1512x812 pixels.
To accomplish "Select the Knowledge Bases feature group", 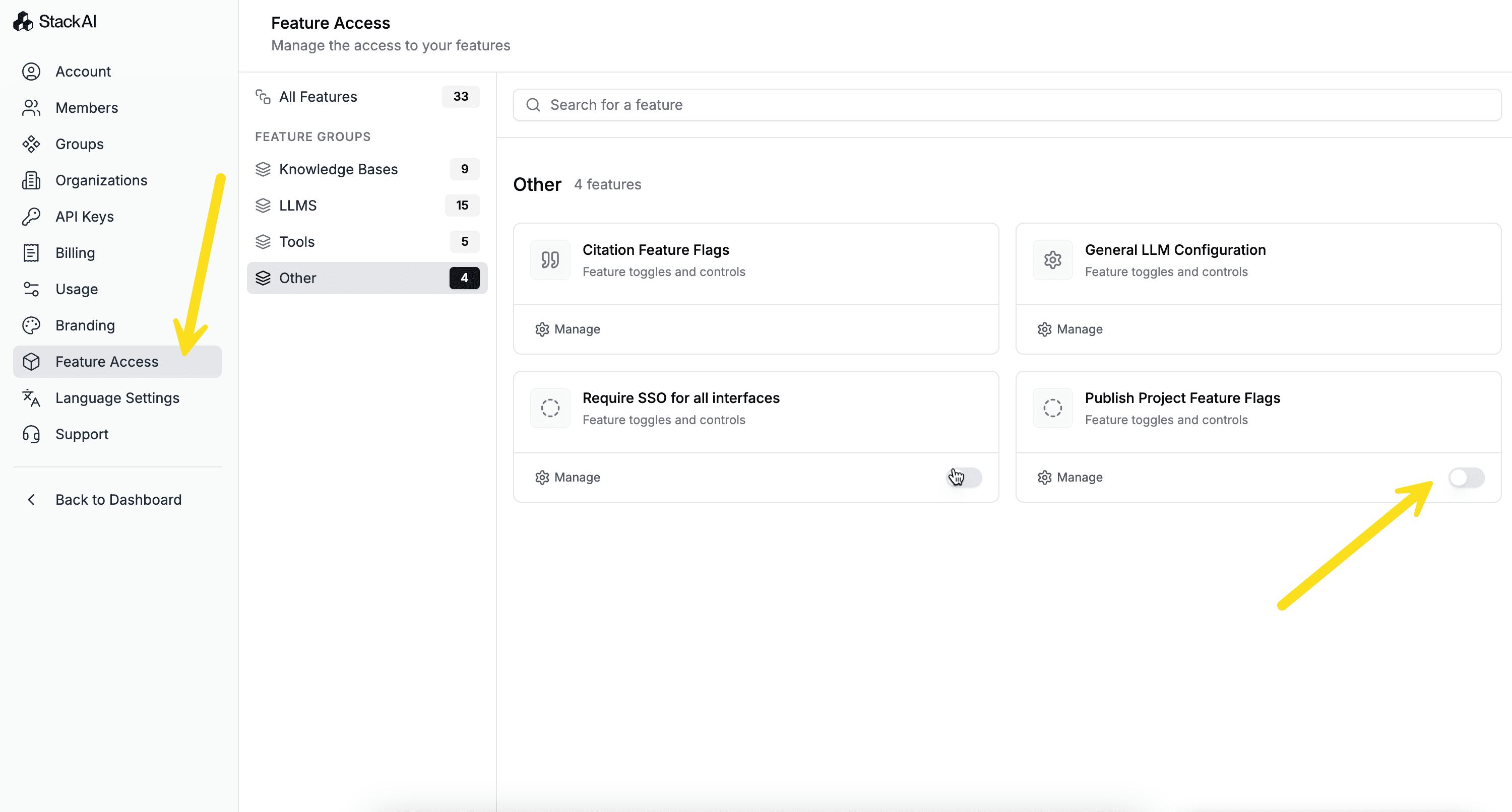I will click(367, 170).
